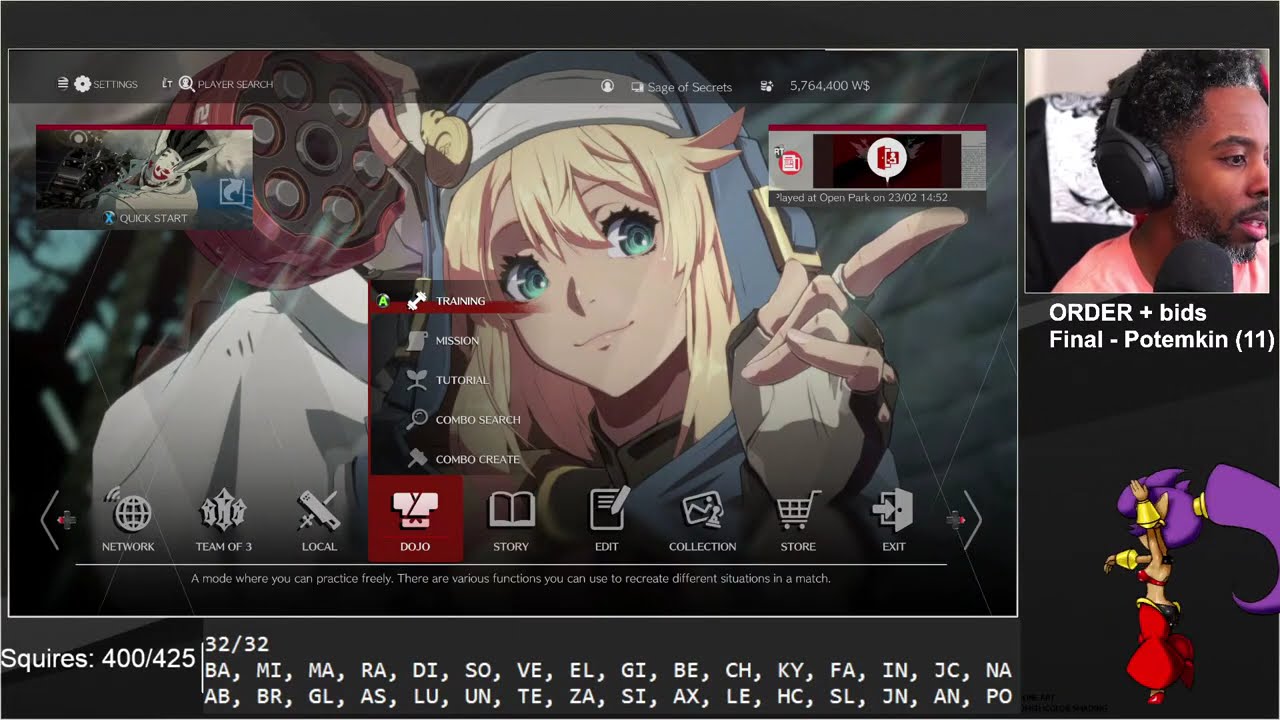Select the Dojo uniform icon
Image resolution: width=1280 pixels, height=720 pixels.
(x=414, y=511)
